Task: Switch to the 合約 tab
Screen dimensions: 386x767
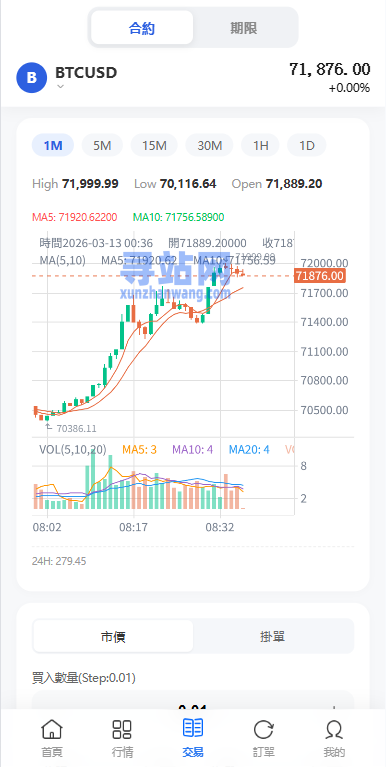Action: pos(142,28)
